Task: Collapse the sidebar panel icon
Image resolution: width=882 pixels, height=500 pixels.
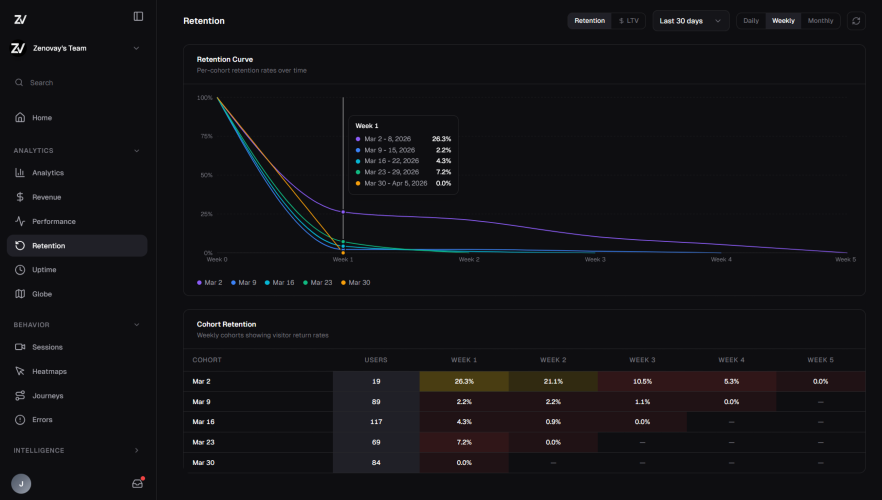Action: point(138,16)
